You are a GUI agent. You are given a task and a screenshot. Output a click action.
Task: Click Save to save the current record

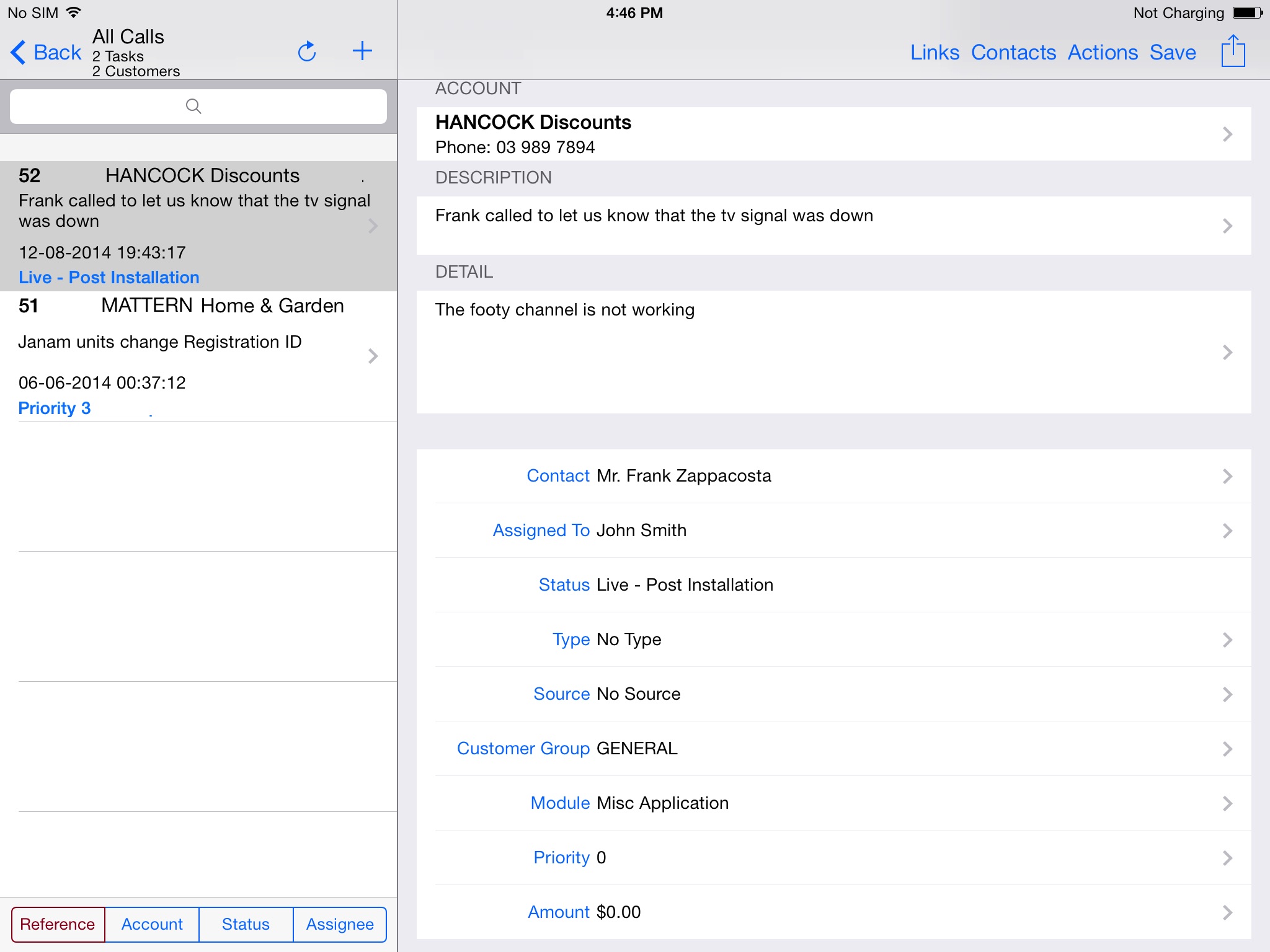coord(1173,52)
